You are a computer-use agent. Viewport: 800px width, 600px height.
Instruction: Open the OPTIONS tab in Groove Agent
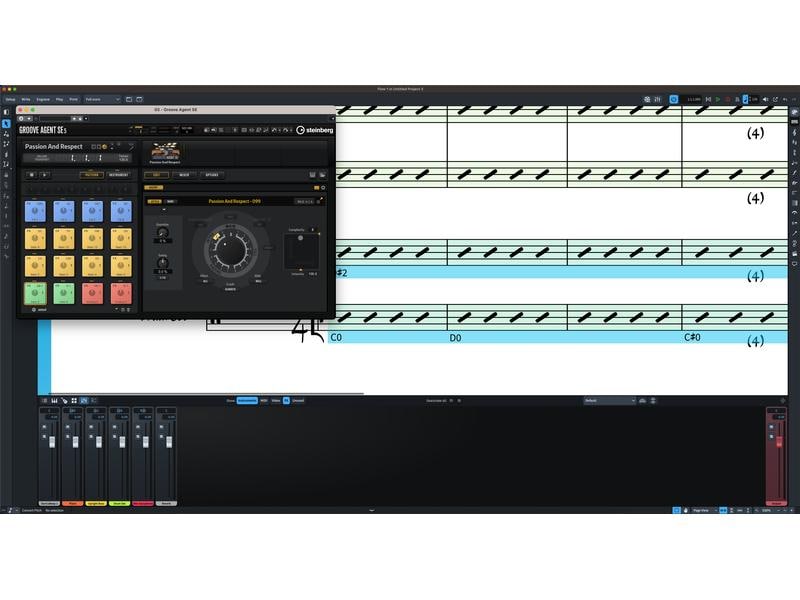click(x=212, y=175)
